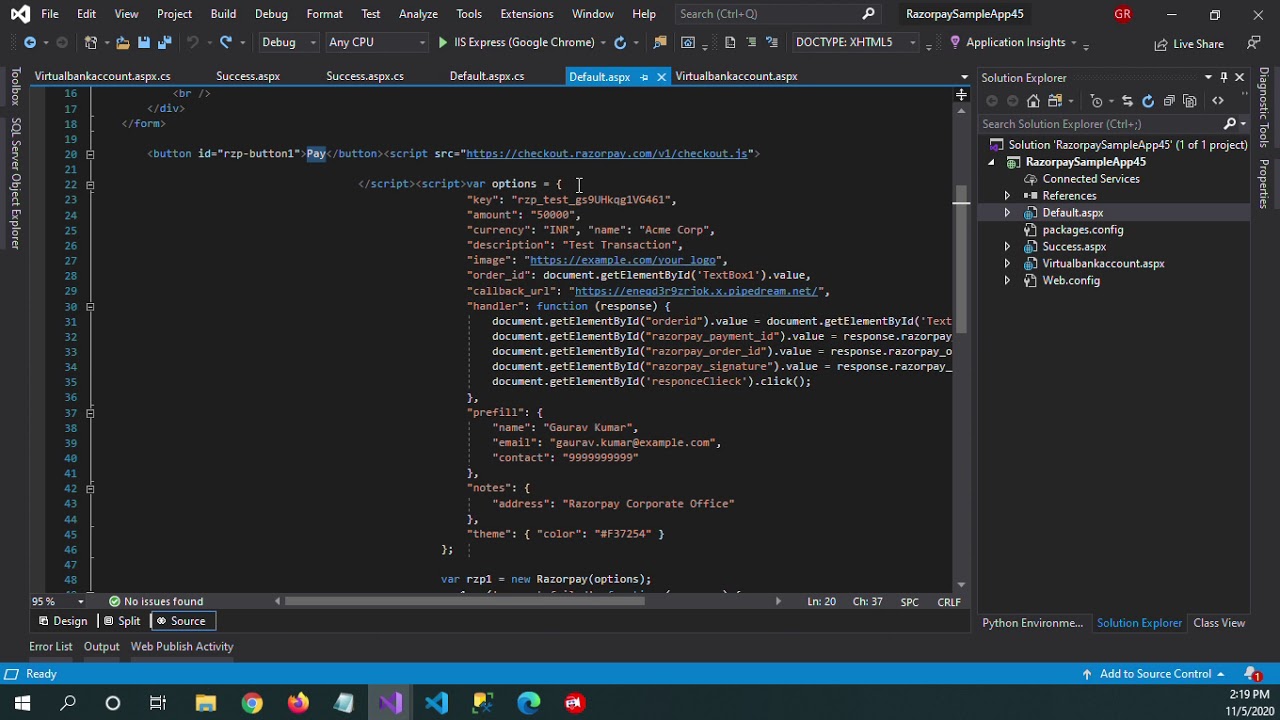This screenshot has width=1280, height=720.
Task: Open File Explorer from the taskbar
Action: click(x=206, y=703)
